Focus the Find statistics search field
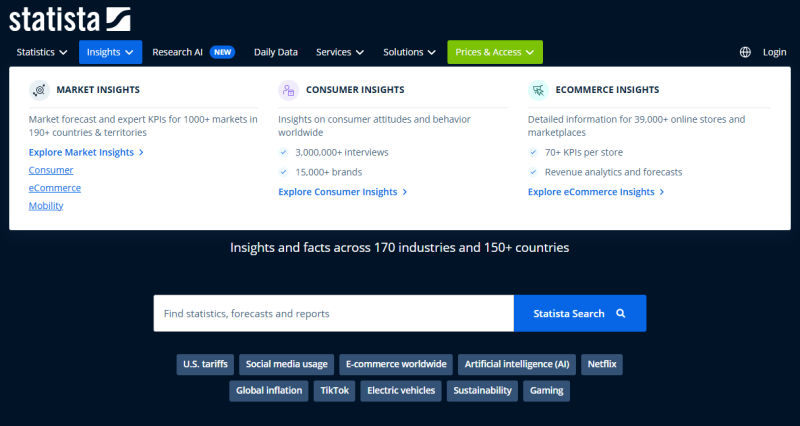Viewport: 800px width, 426px height. pos(334,313)
